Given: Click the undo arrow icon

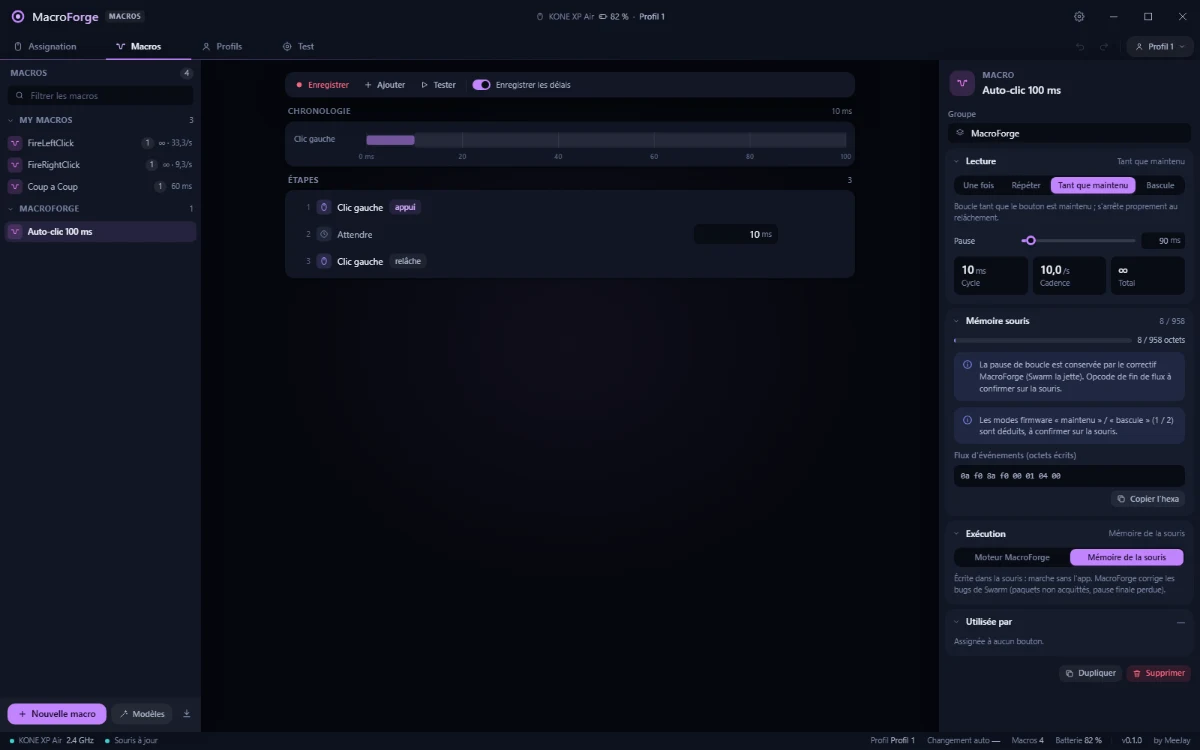Looking at the screenshot, I should click(x=1080, y=47).
